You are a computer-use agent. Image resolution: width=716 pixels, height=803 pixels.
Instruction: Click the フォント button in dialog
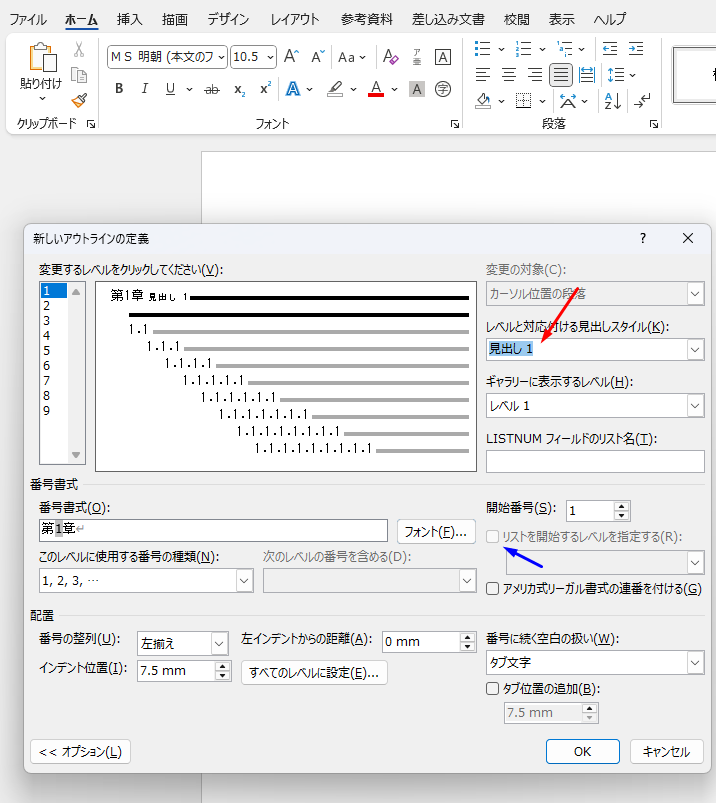point(435,531)
